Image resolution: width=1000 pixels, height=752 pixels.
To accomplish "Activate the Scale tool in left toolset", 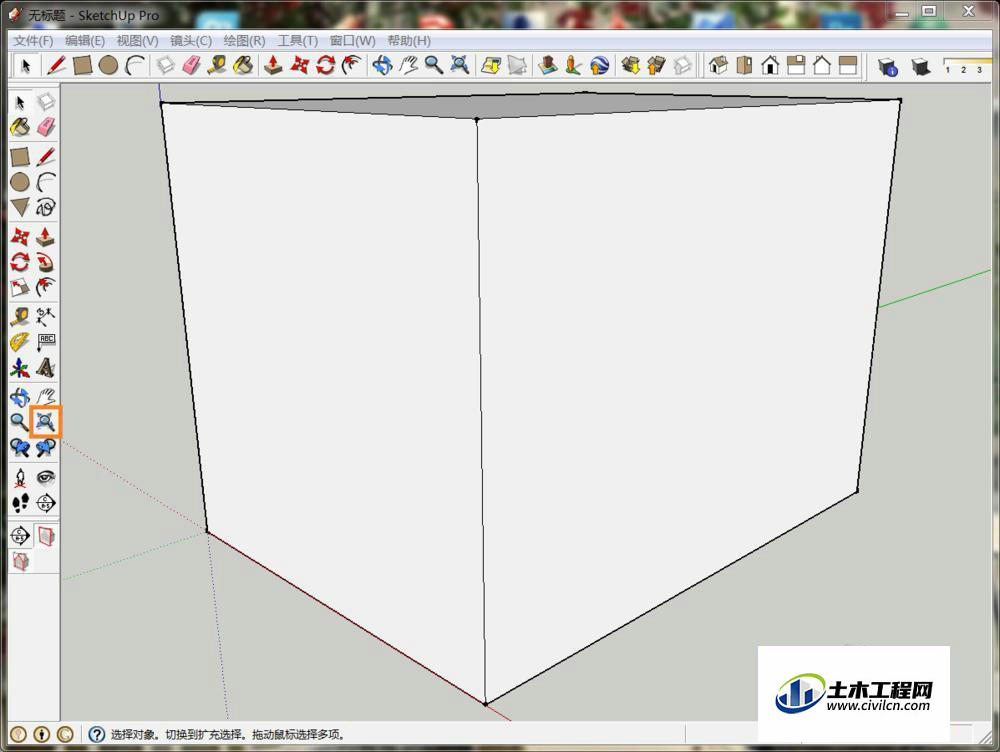I will click(x=20, y=287).
